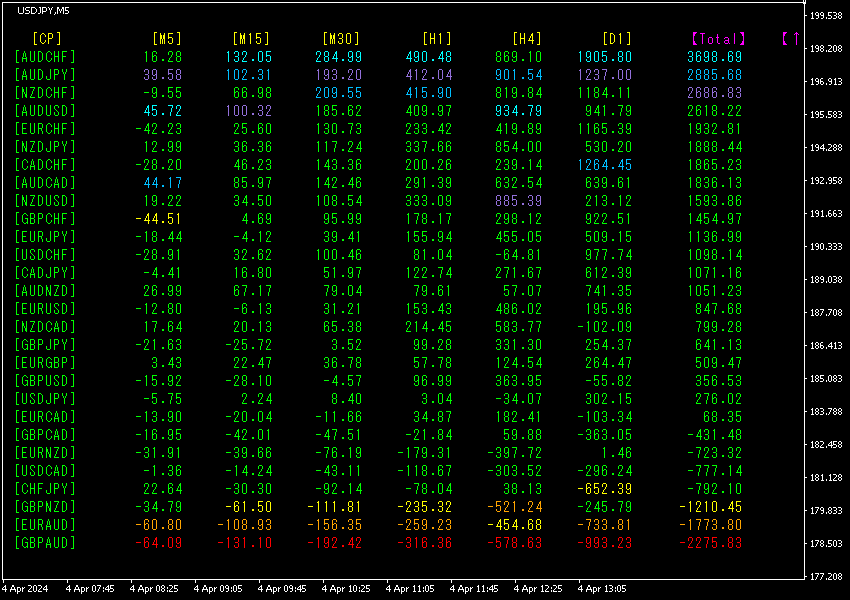
Task: Select the [AUDJPY] pair label
Action: [45, 75]
